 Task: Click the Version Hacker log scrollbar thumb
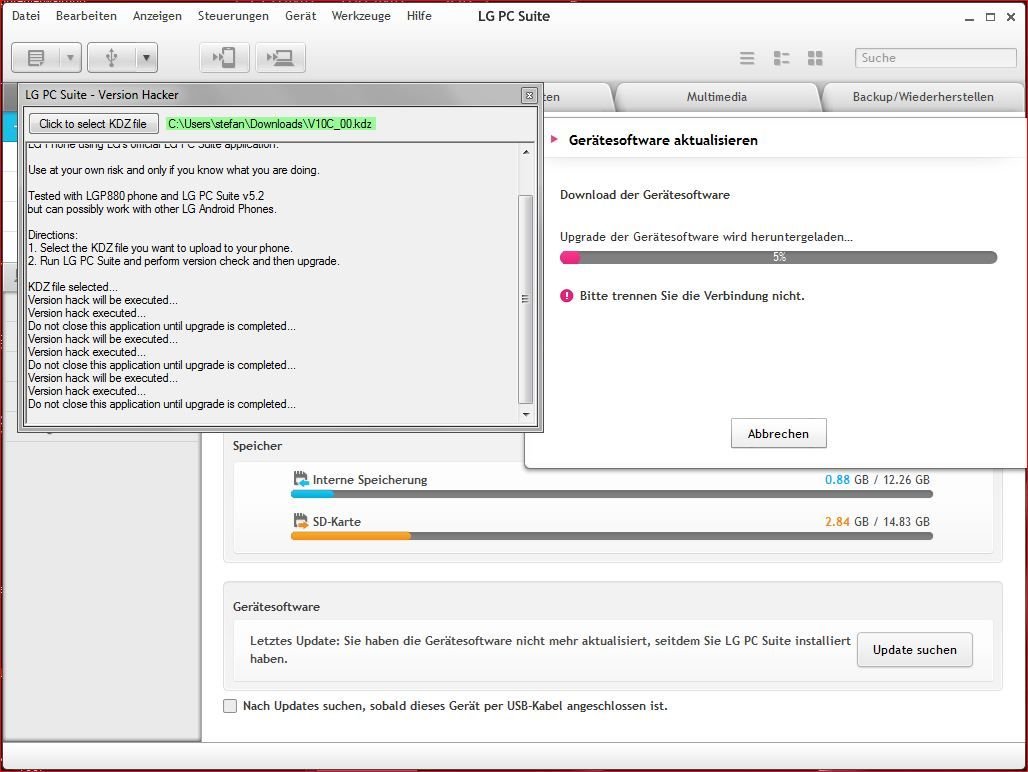pyautogui.click(x=525, y=299)
